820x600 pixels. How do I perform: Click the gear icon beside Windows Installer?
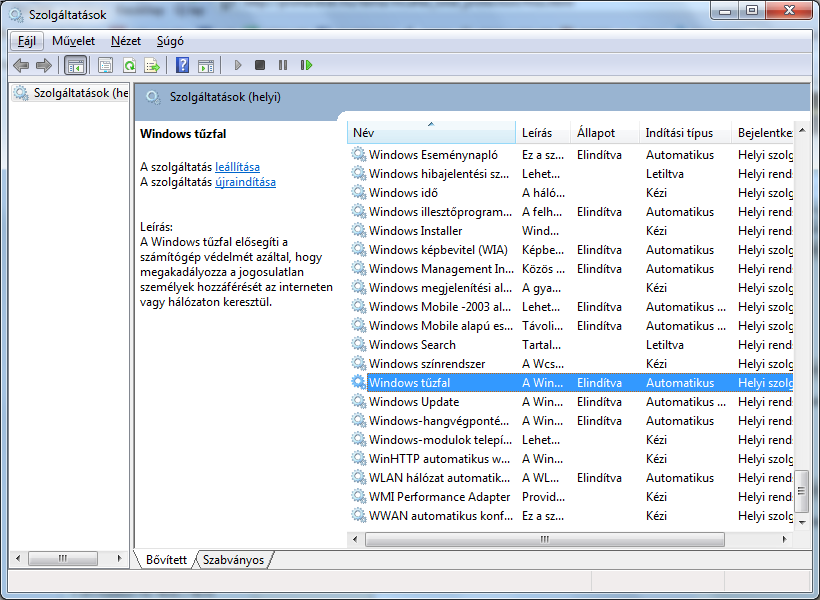point(358,230)
